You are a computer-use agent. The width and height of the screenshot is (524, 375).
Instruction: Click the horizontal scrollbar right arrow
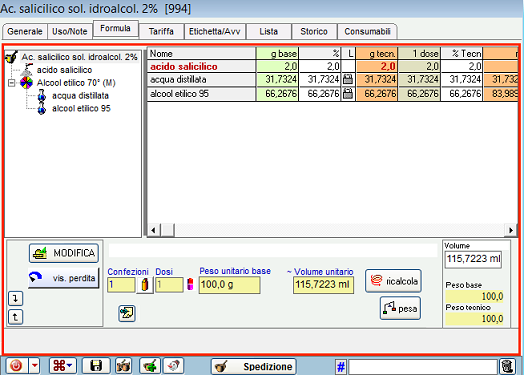pos(511,230)
